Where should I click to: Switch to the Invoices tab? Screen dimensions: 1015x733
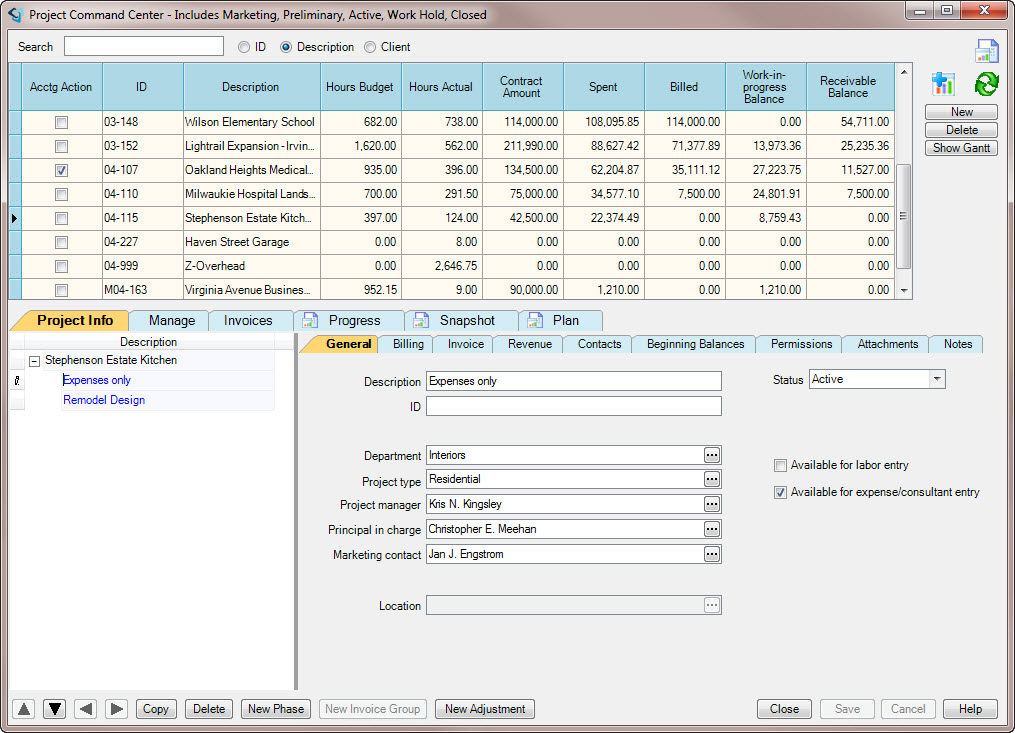tap(248, 320)
